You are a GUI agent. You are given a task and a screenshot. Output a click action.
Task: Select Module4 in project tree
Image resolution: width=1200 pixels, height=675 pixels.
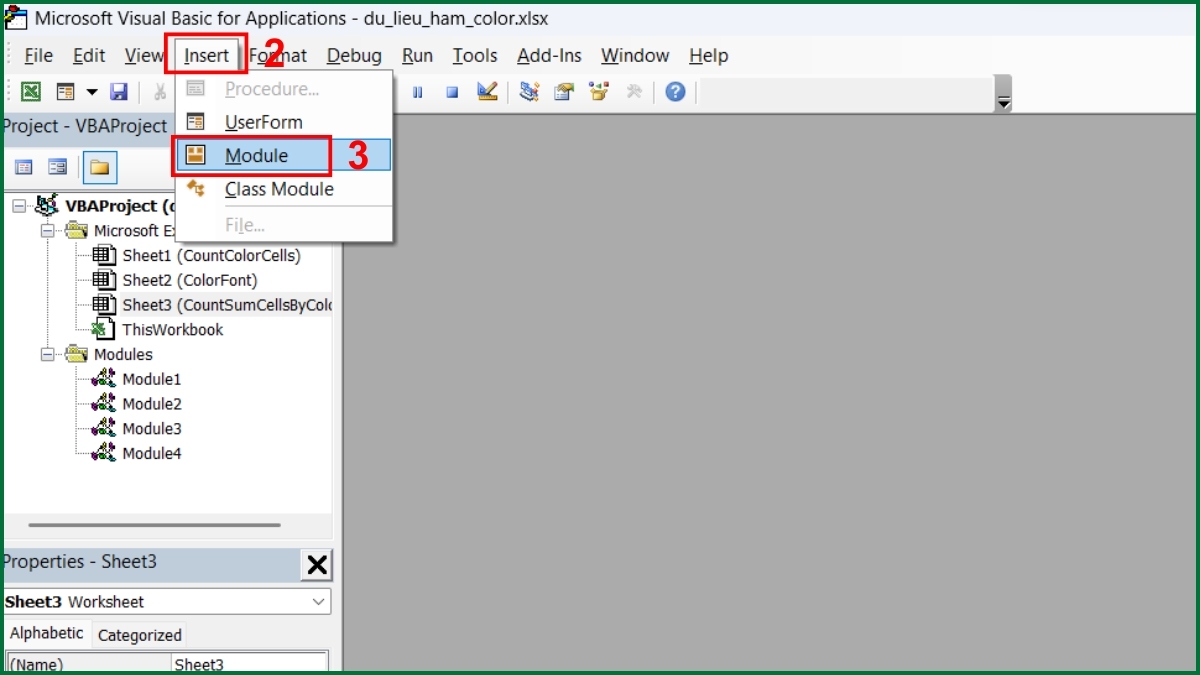[151, 454]
